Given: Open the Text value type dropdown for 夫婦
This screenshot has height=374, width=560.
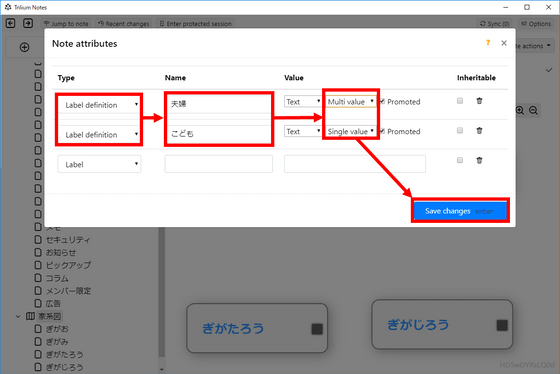Looking at the screenshot, I should tap(303, 101).
